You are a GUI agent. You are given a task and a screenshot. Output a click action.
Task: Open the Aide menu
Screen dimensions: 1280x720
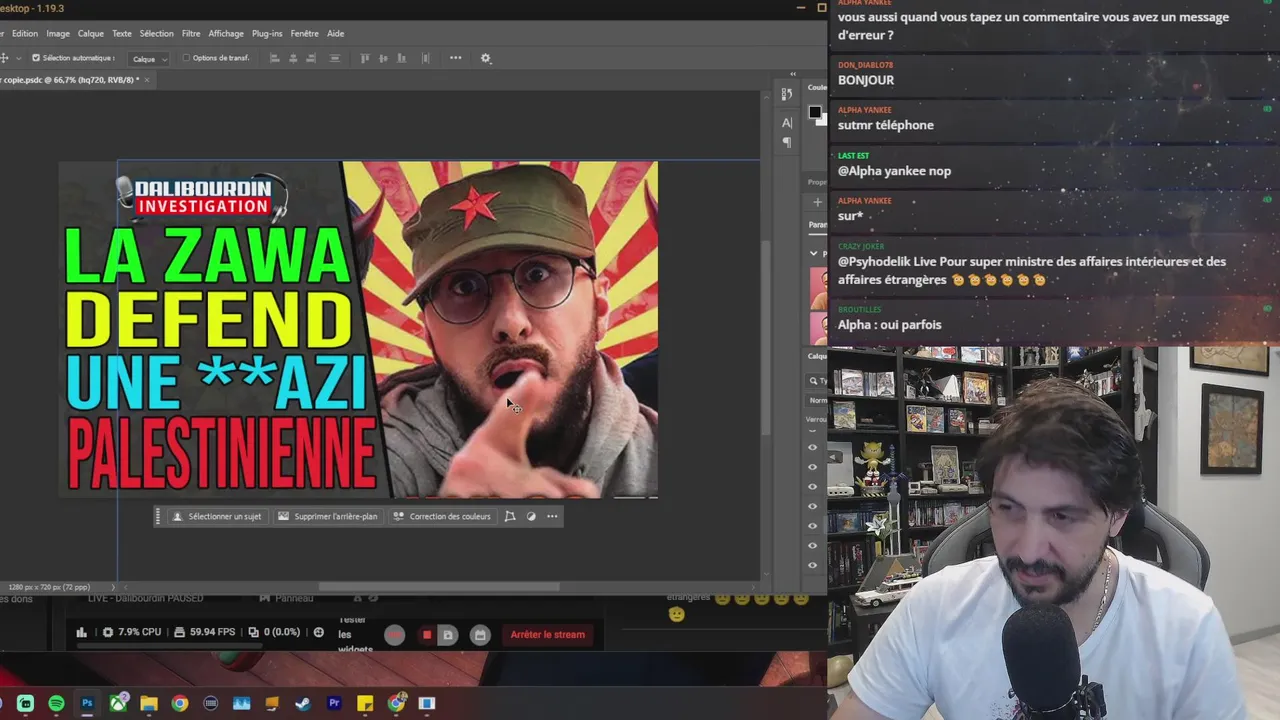click(x=336, y=33)
